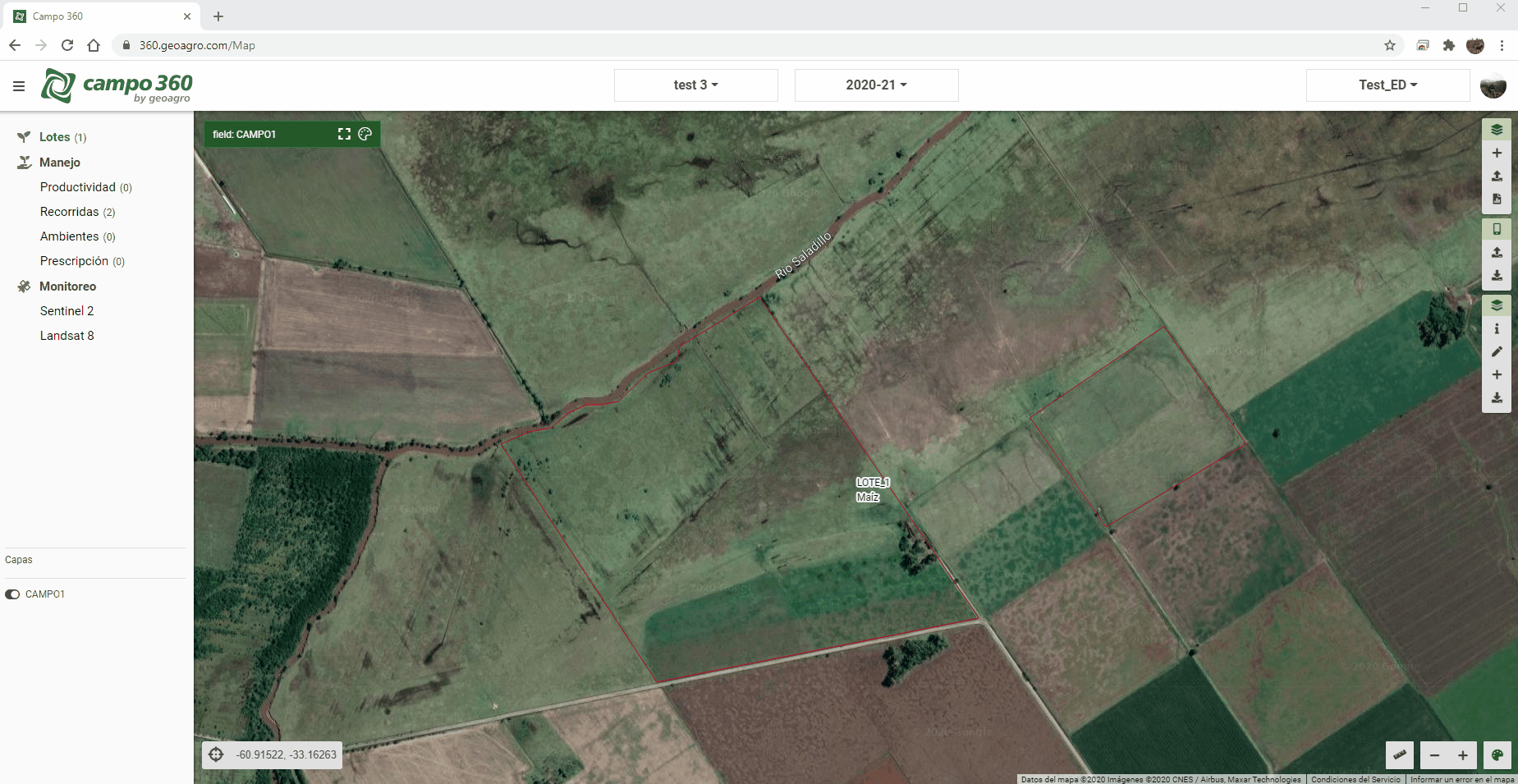The height and width of the screenshot is (784, 1518).
Task: Click Informar un error en el mapa
Action: (x=1462, y=779)
